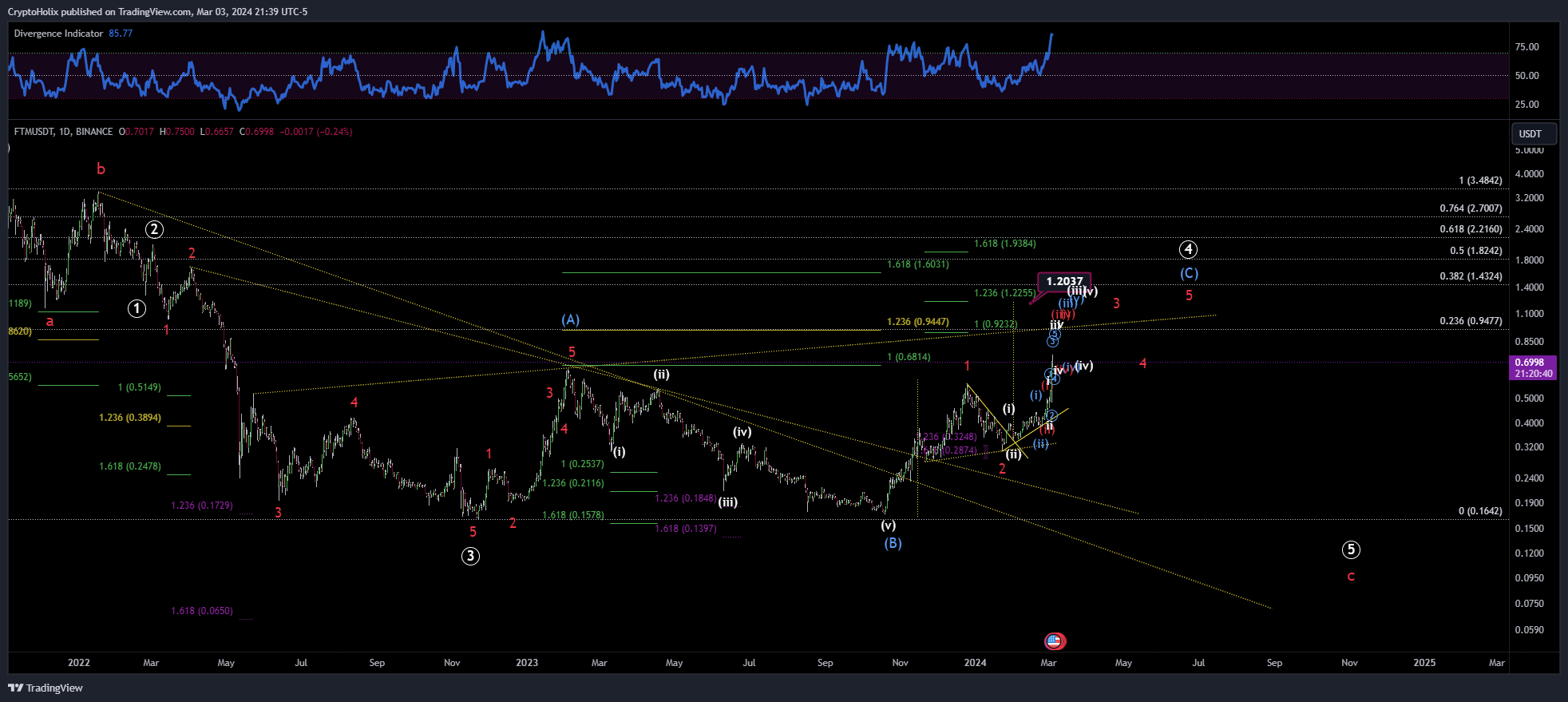Click the 0.0590 price scale value
The height and width of the screenshot is (702, 1568).
coord(1530,630)
